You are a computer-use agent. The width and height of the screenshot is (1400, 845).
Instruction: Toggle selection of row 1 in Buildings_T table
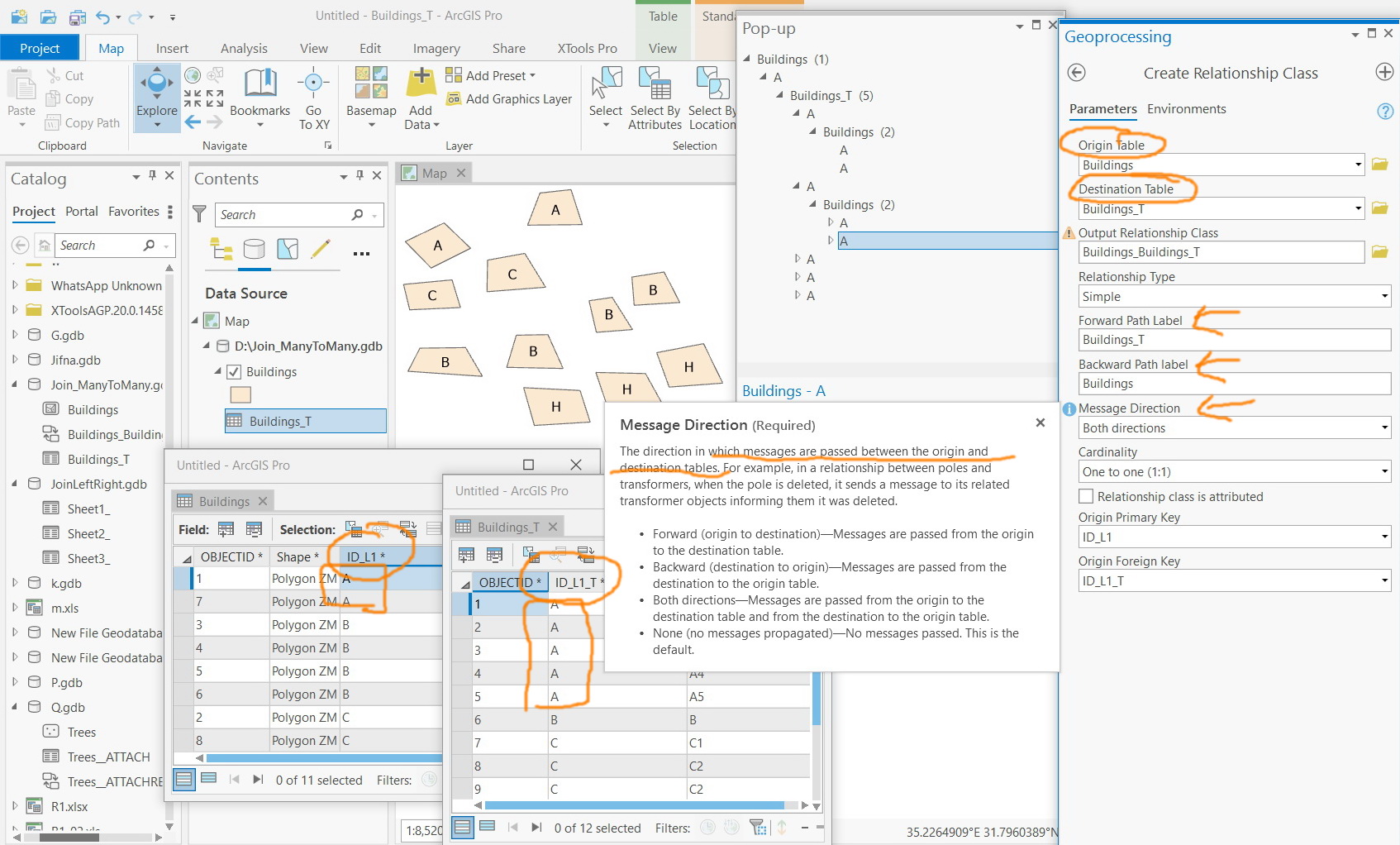coord(462,604)
